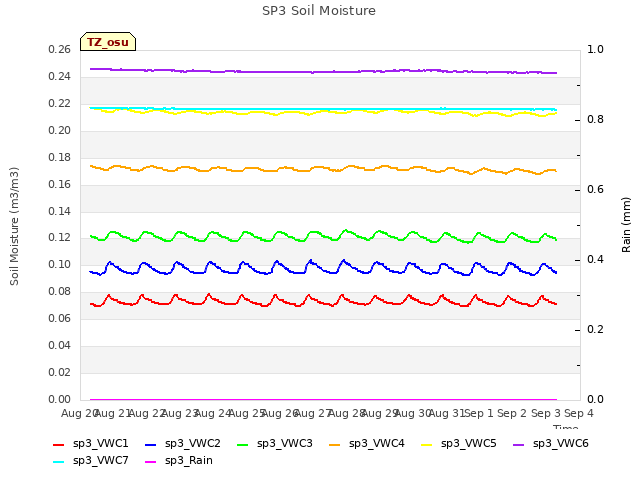Click the blue sp3_VWC2 legend swatch
The image size is (640, 480).
151,445
